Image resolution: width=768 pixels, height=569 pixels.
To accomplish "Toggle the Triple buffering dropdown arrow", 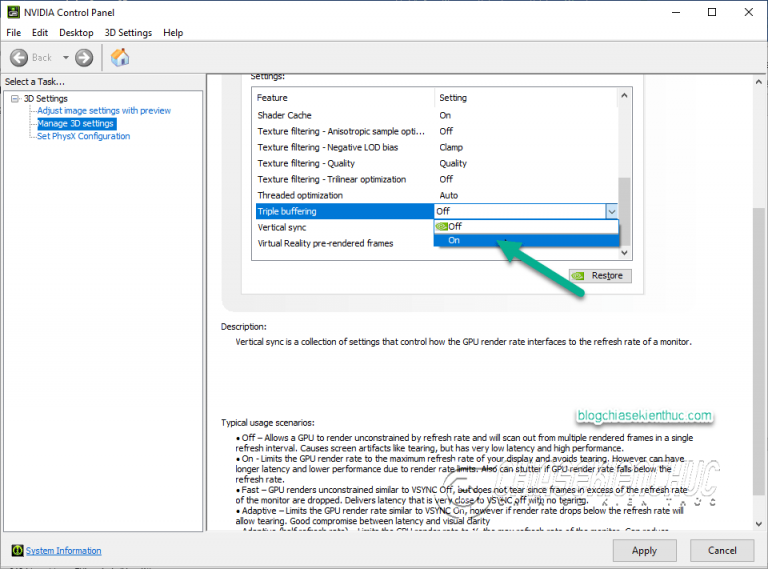I will coord(612,212).
